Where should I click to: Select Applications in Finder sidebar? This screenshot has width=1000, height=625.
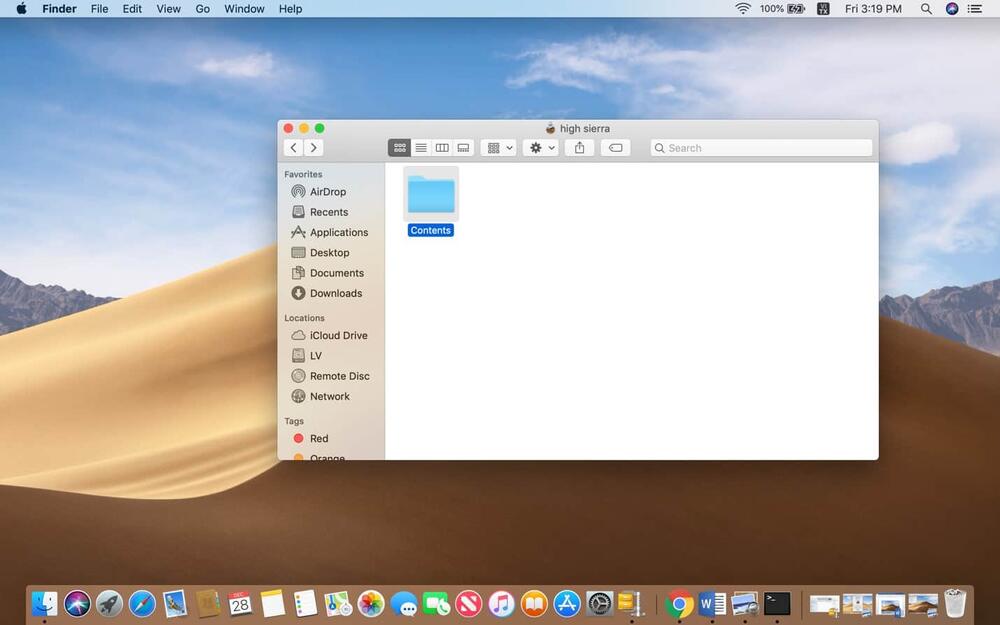338,232
